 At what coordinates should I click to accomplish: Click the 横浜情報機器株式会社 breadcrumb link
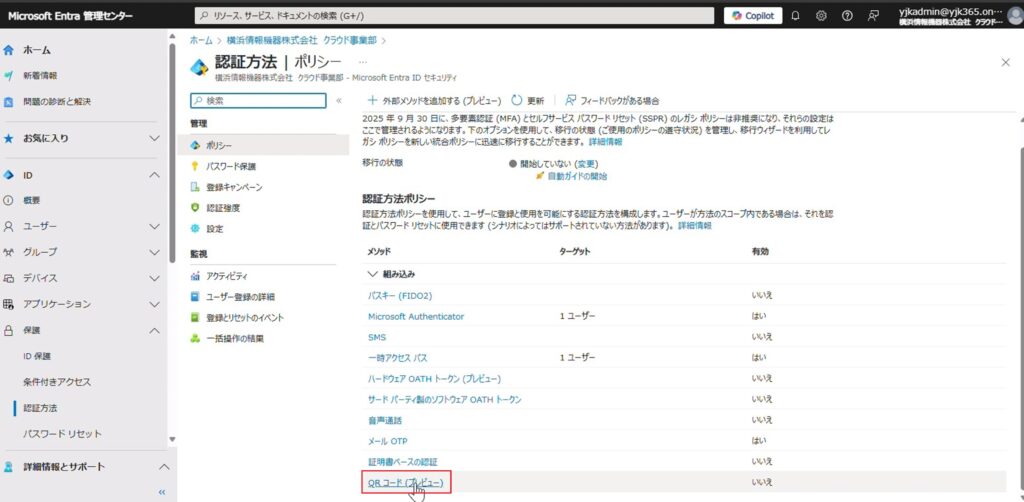coord(302,40)
